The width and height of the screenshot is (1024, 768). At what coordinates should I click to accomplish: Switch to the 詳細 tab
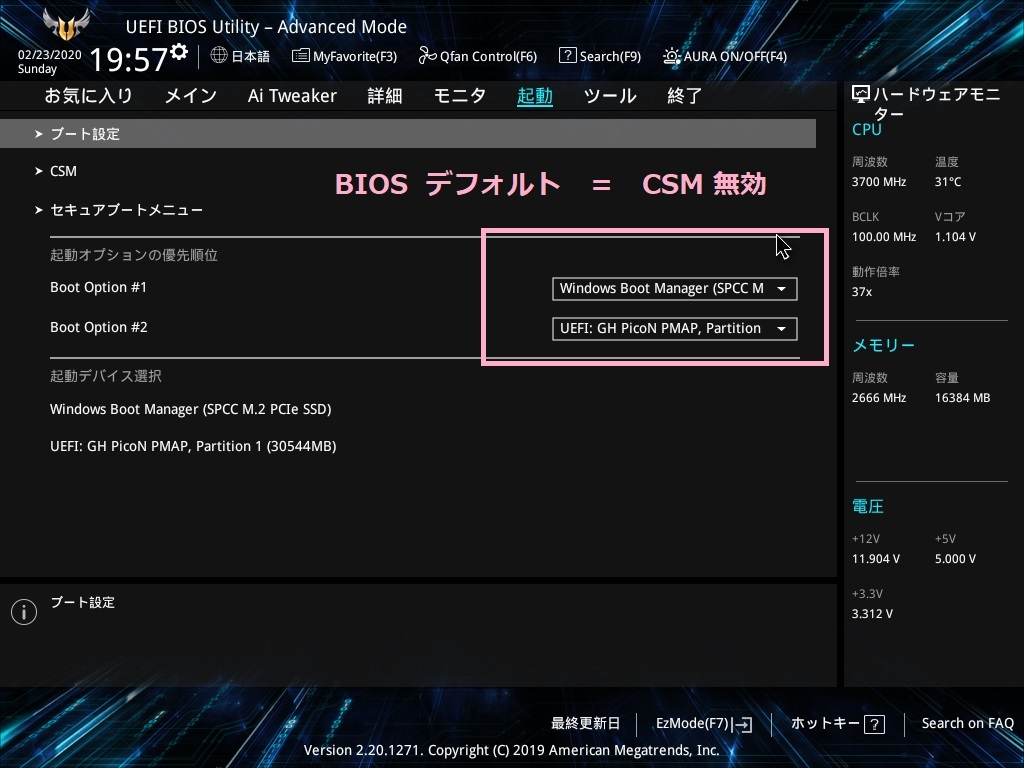coord(385,96)
